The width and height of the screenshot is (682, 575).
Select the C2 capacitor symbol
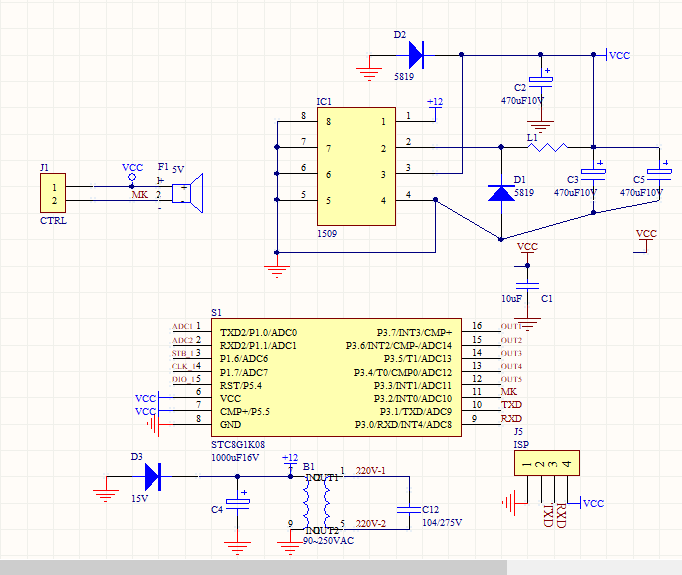point(541,81)
